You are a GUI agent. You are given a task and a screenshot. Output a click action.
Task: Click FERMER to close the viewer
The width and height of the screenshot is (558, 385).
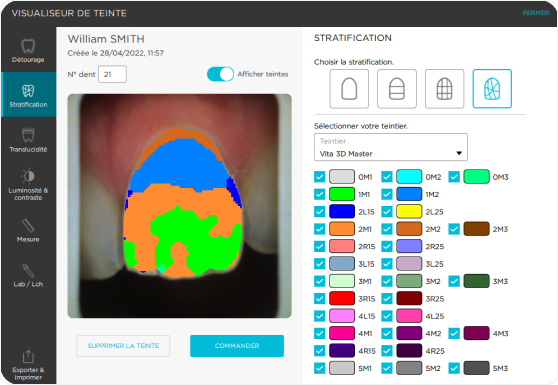[536, 13]
